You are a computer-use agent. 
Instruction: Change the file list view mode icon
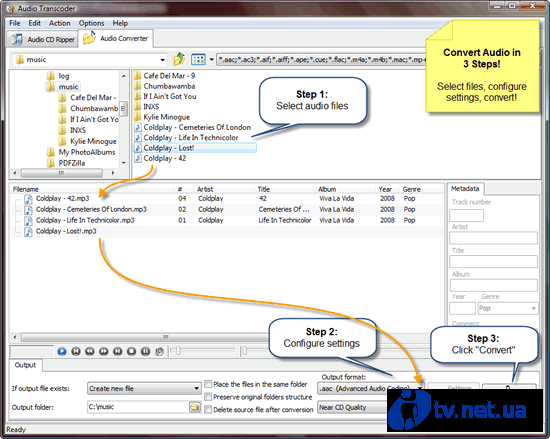coord(198,59)
